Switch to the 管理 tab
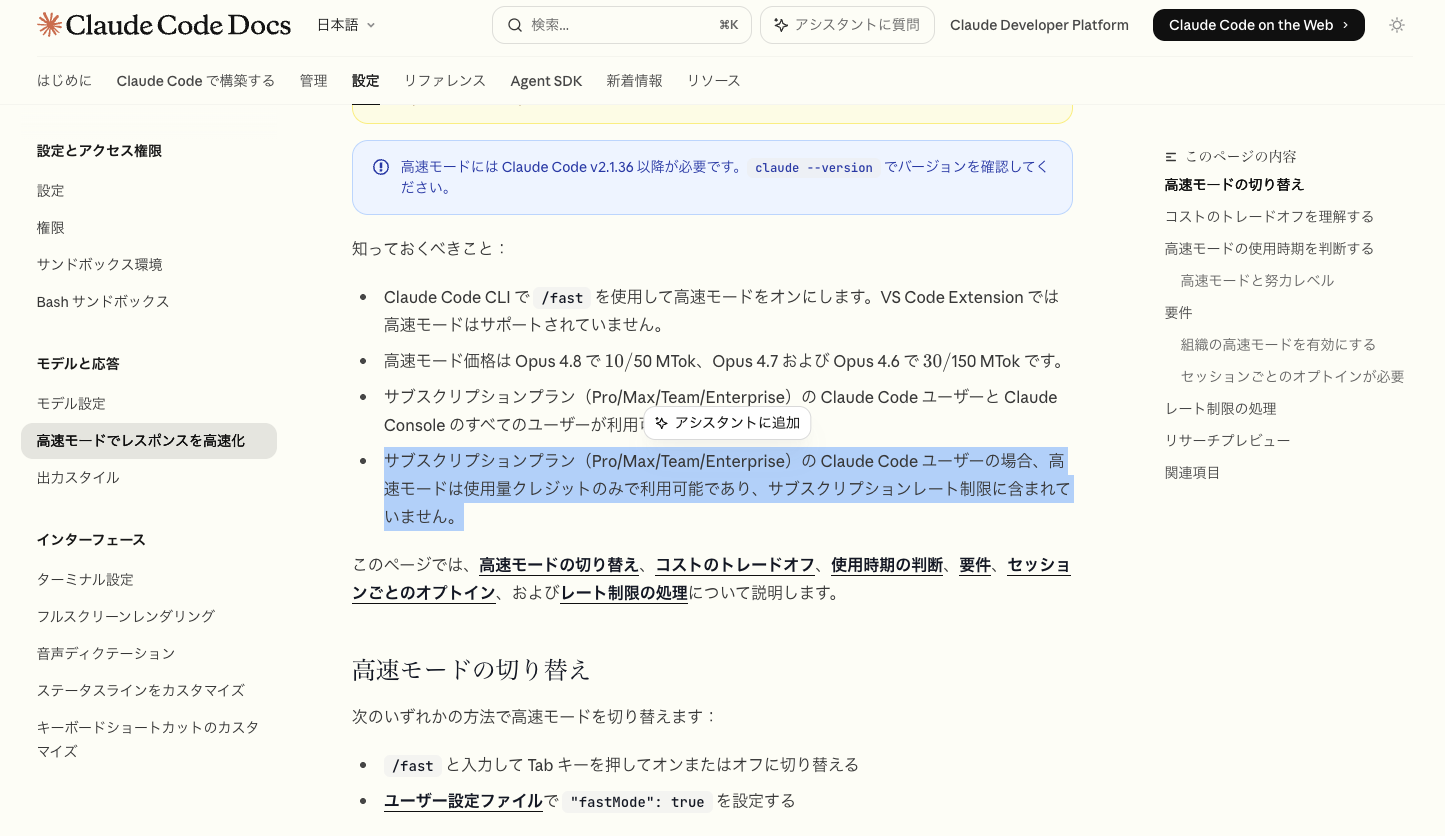 [x=313, y=81]
